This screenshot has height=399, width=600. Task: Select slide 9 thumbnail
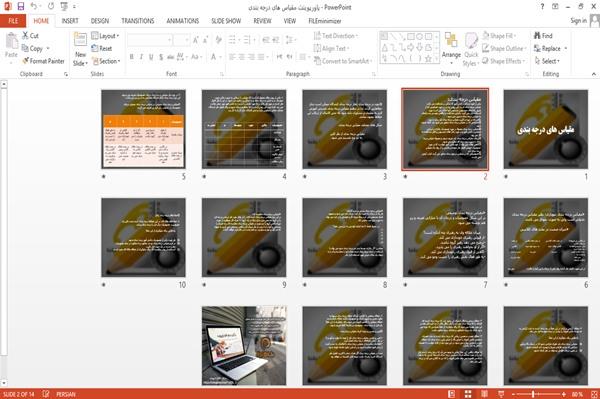click(x=244, y=237)
